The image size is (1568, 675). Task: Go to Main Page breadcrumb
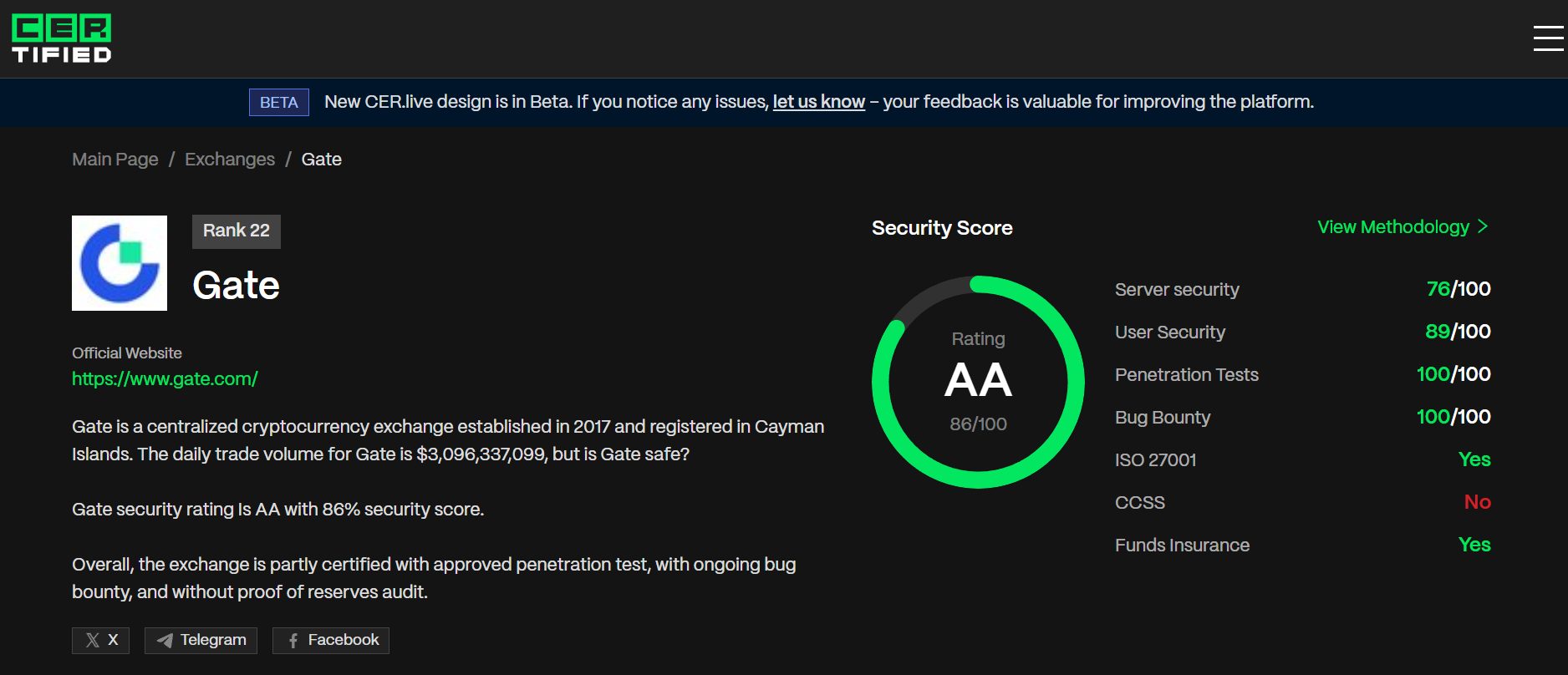(115, 160)
